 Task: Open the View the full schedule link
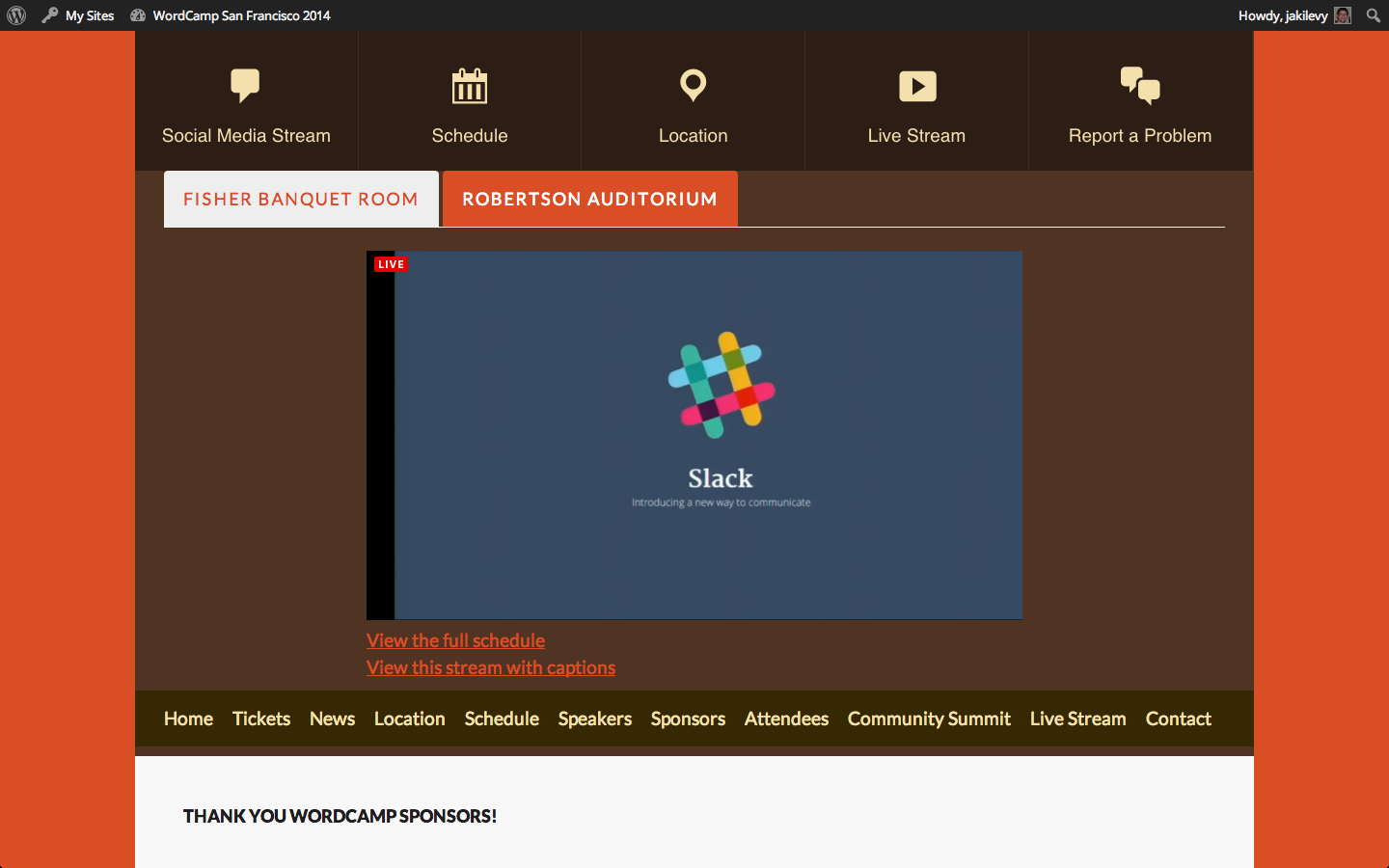(x=455, y=640)
